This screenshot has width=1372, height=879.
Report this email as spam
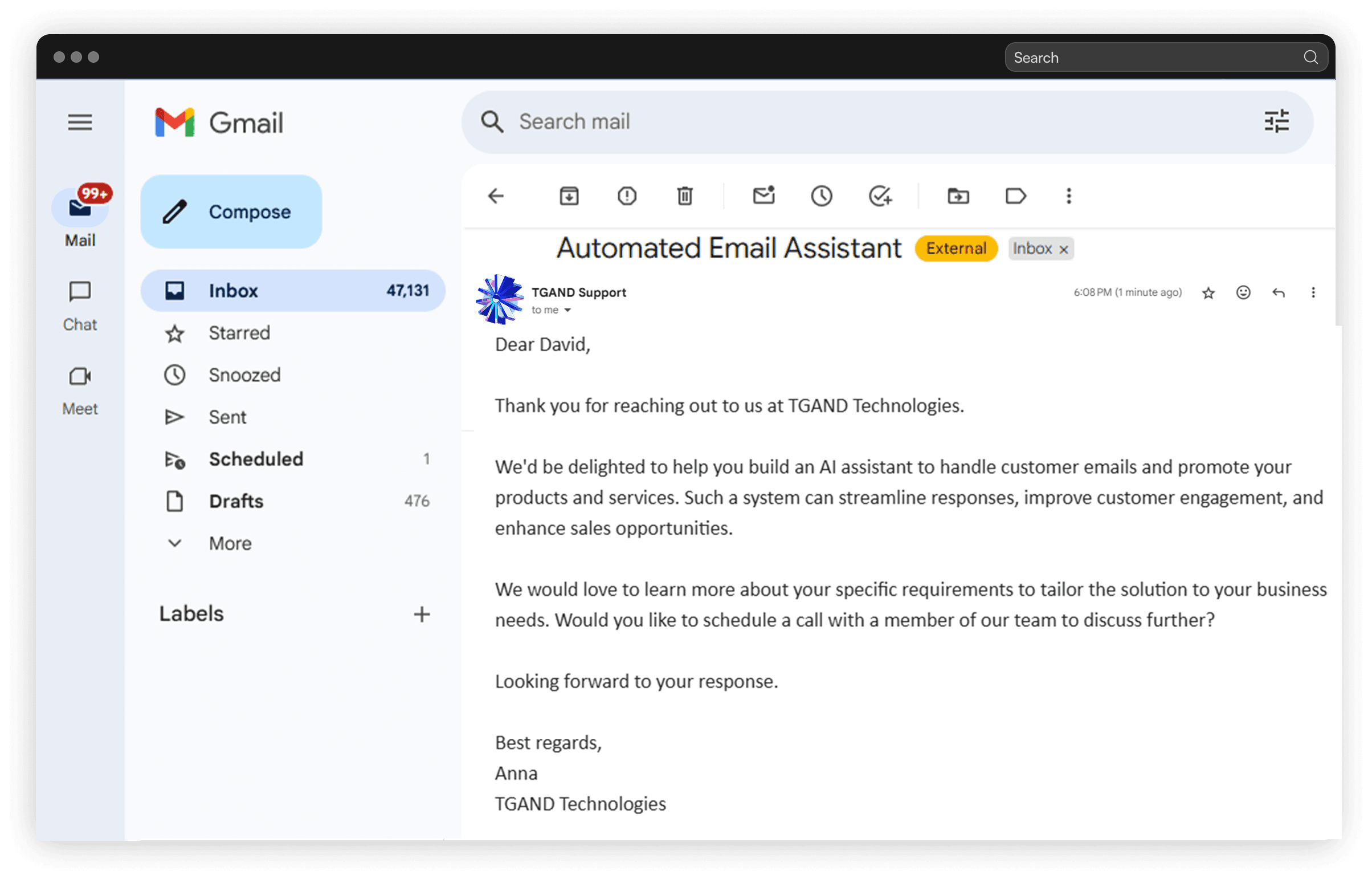(627, 196)
